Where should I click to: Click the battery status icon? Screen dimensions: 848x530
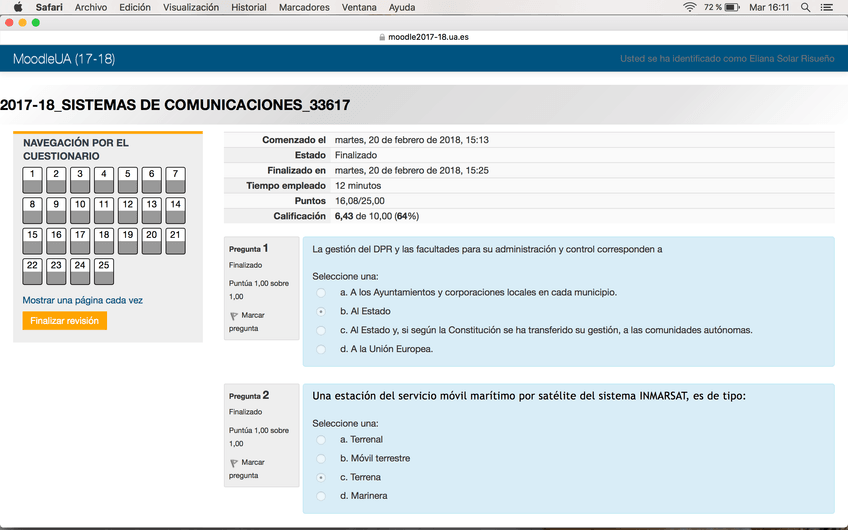coord(731,7)
